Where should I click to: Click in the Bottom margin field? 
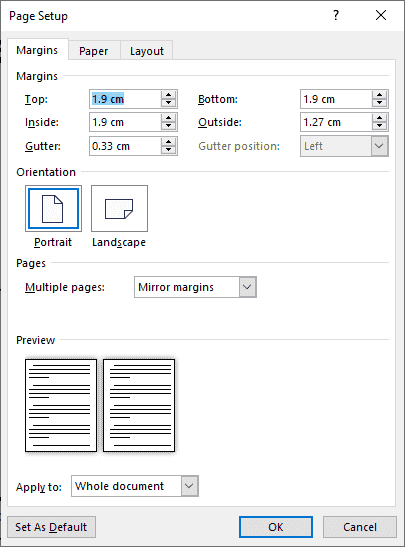tap(336, 99)
